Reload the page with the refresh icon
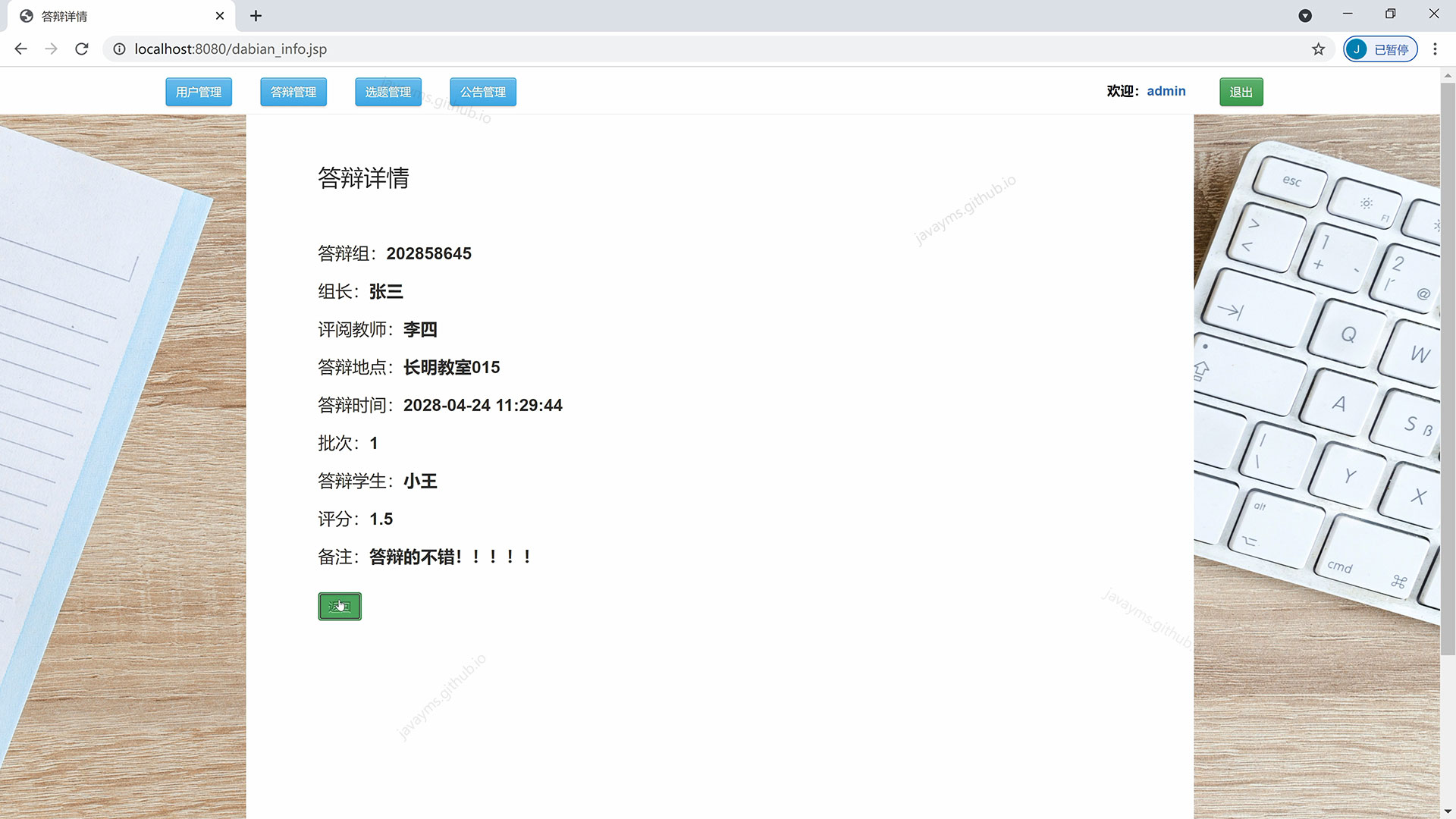The height and width of the screenshot is (819, 1456). click(x=82, y=49)
